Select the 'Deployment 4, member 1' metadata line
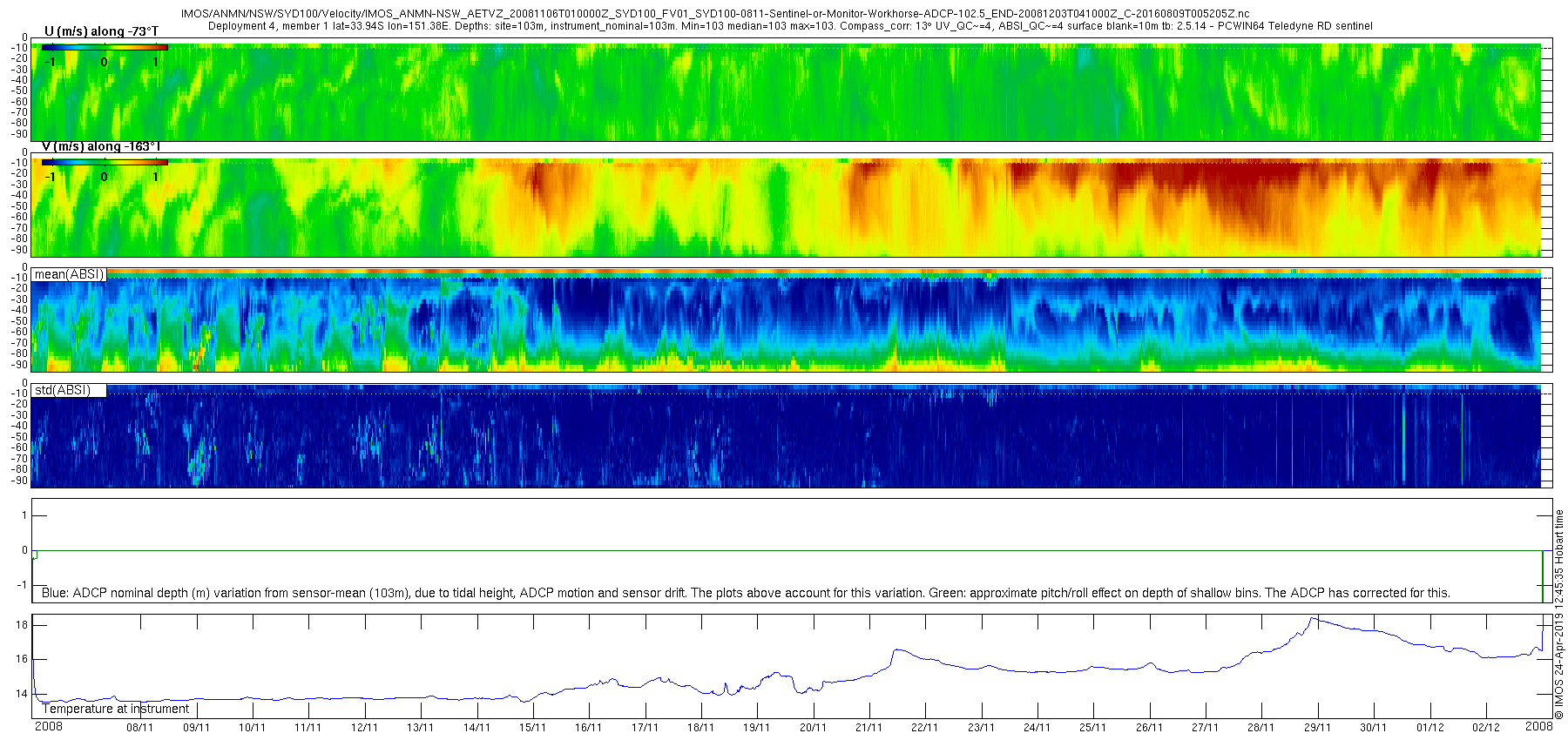Screen dimensions: 1568x740 point(790,26)
